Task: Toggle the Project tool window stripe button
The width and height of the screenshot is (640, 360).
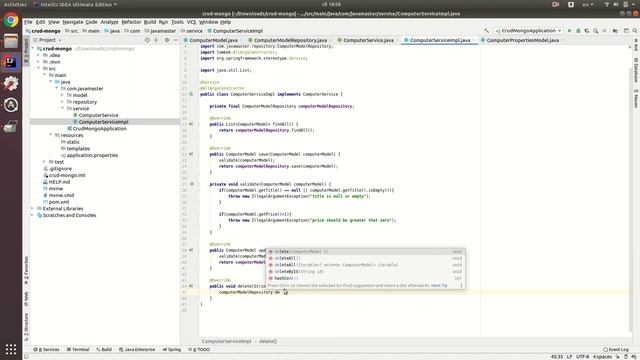Action: coord(27,51)
